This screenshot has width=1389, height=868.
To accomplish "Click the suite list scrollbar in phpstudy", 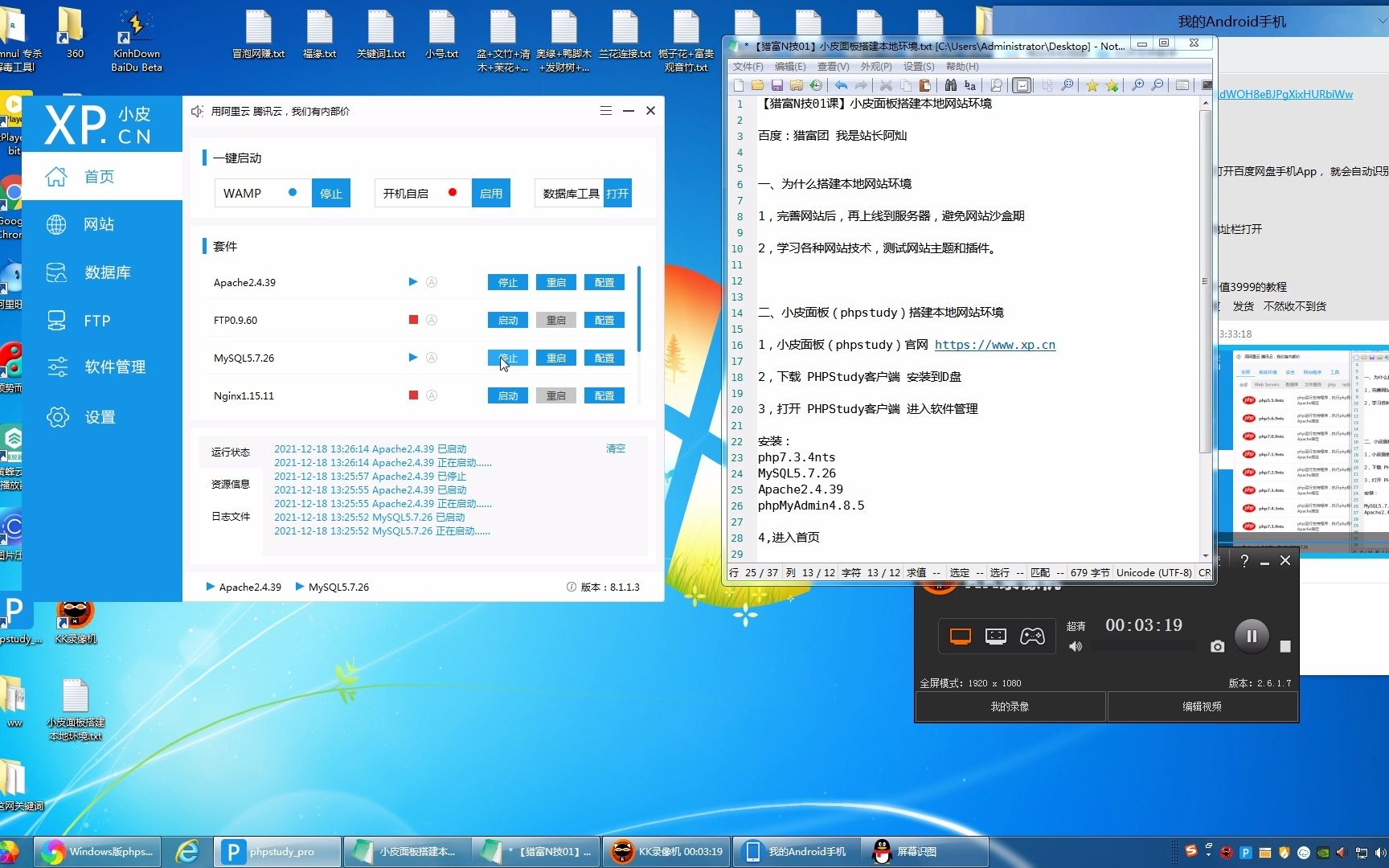I will 639,309.
